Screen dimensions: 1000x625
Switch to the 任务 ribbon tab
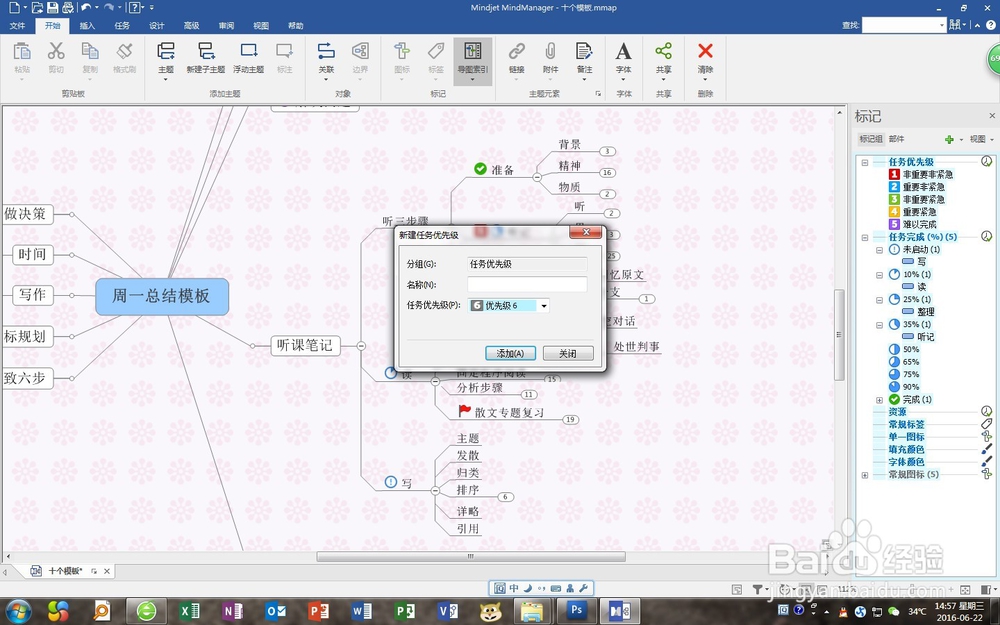(x=122, y=26)
